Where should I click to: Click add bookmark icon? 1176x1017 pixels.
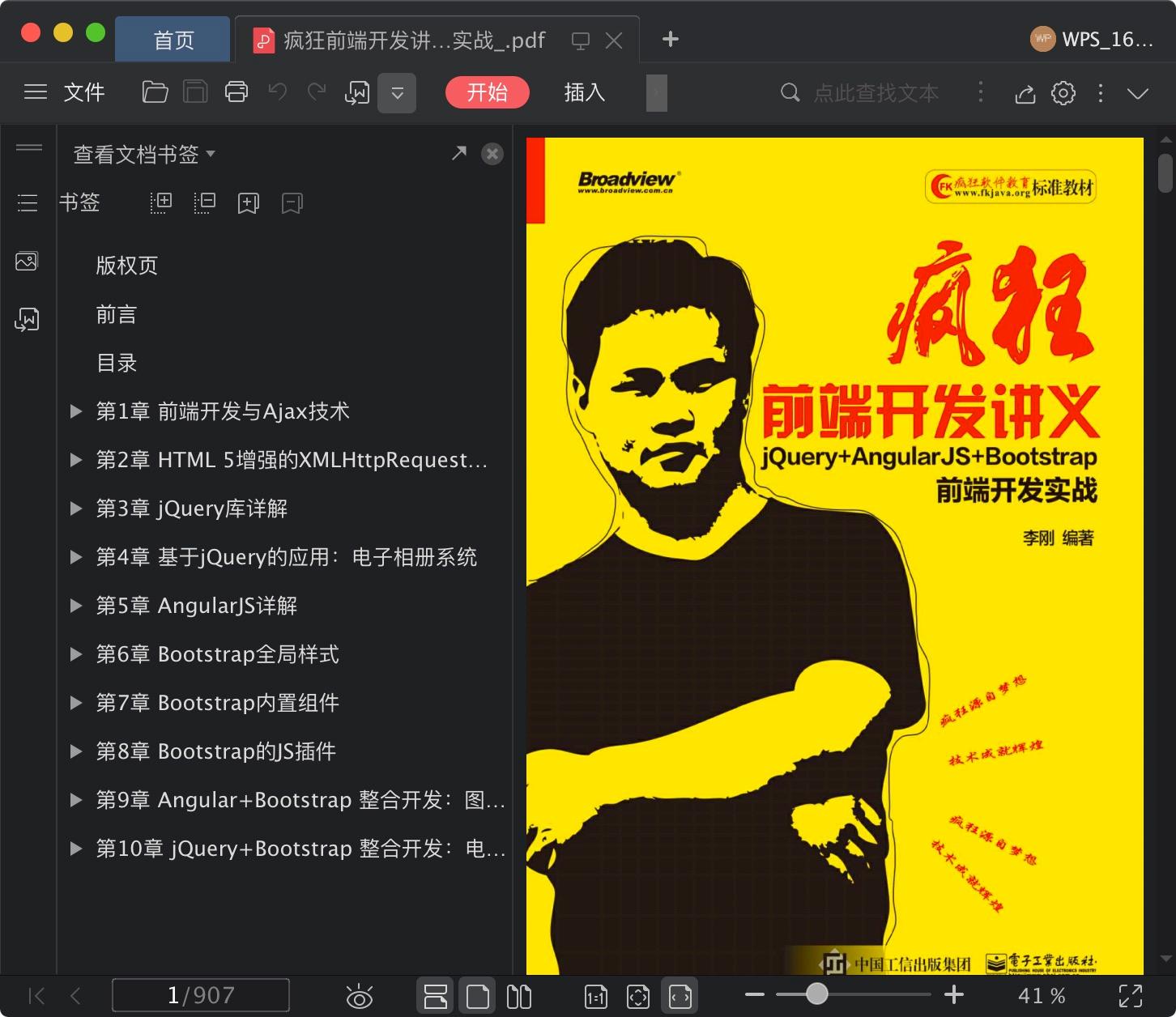pos(249,202)
